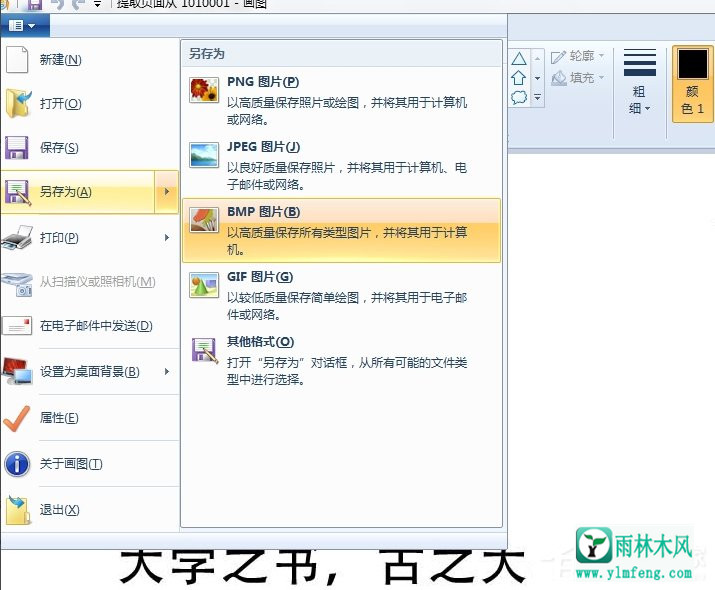Image resolution: width=715 pixels, height=590 pixels.
Task: Select the up arrow shape tool
Action: coord(518,78)
